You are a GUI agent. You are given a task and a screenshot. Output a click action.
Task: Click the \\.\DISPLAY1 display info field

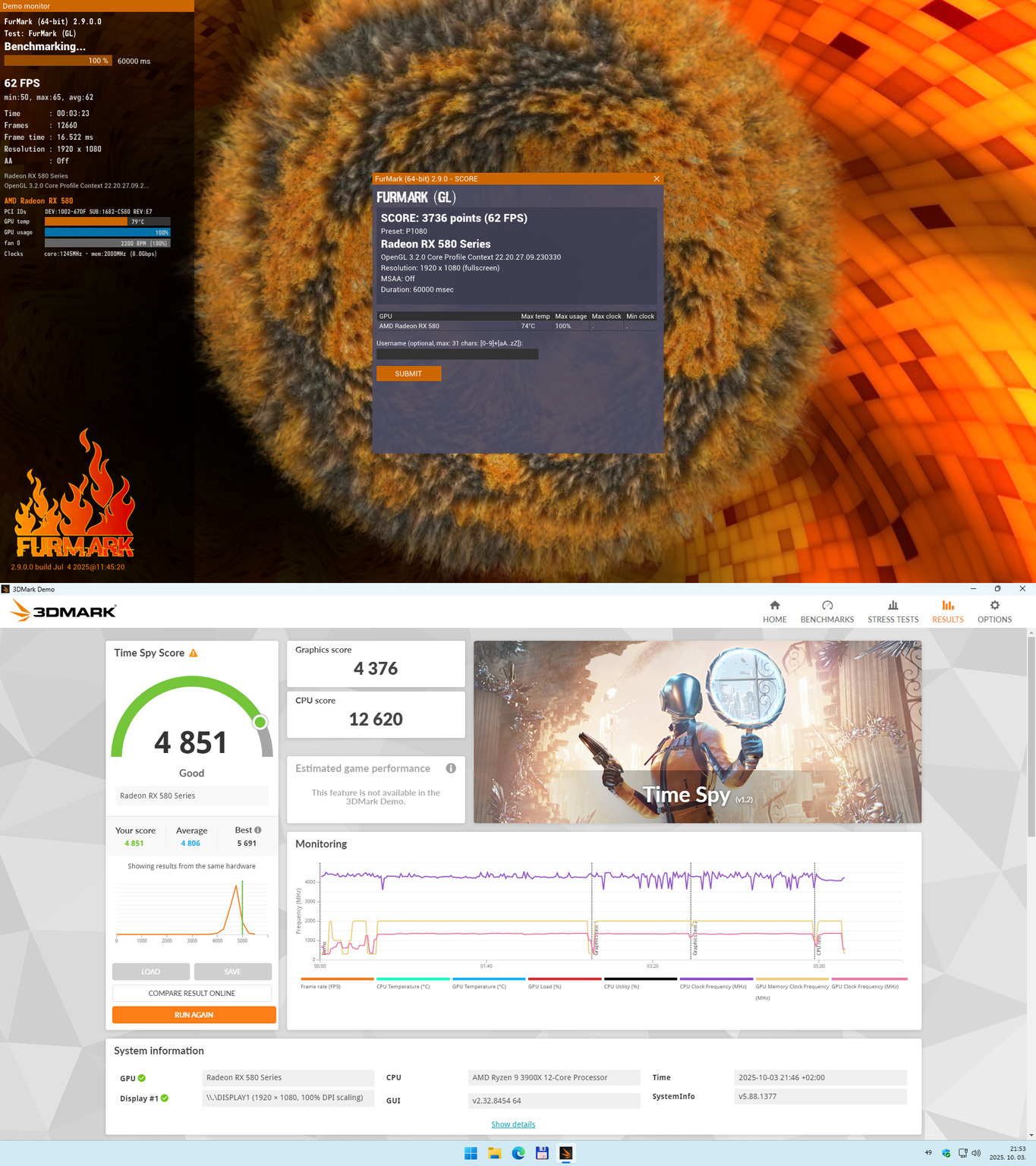click(288, 1098)
